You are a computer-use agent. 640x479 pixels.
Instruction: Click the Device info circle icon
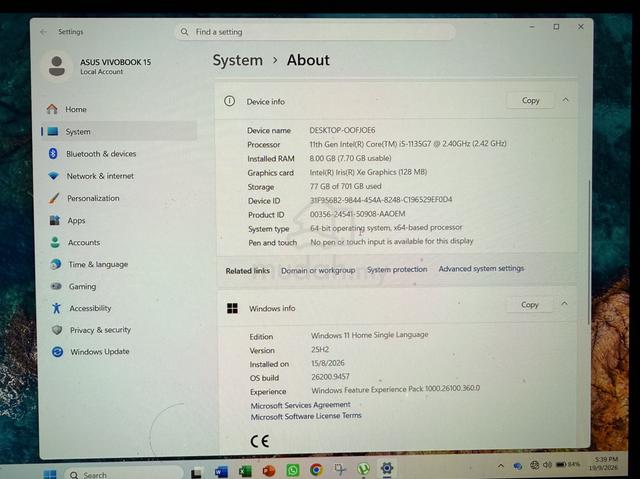pyautogui.click(x=229, y=101)
